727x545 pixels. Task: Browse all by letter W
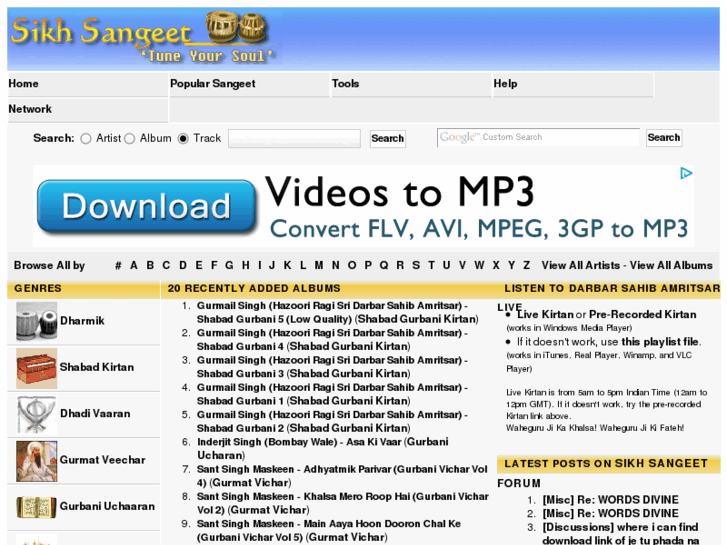point(479,266)
